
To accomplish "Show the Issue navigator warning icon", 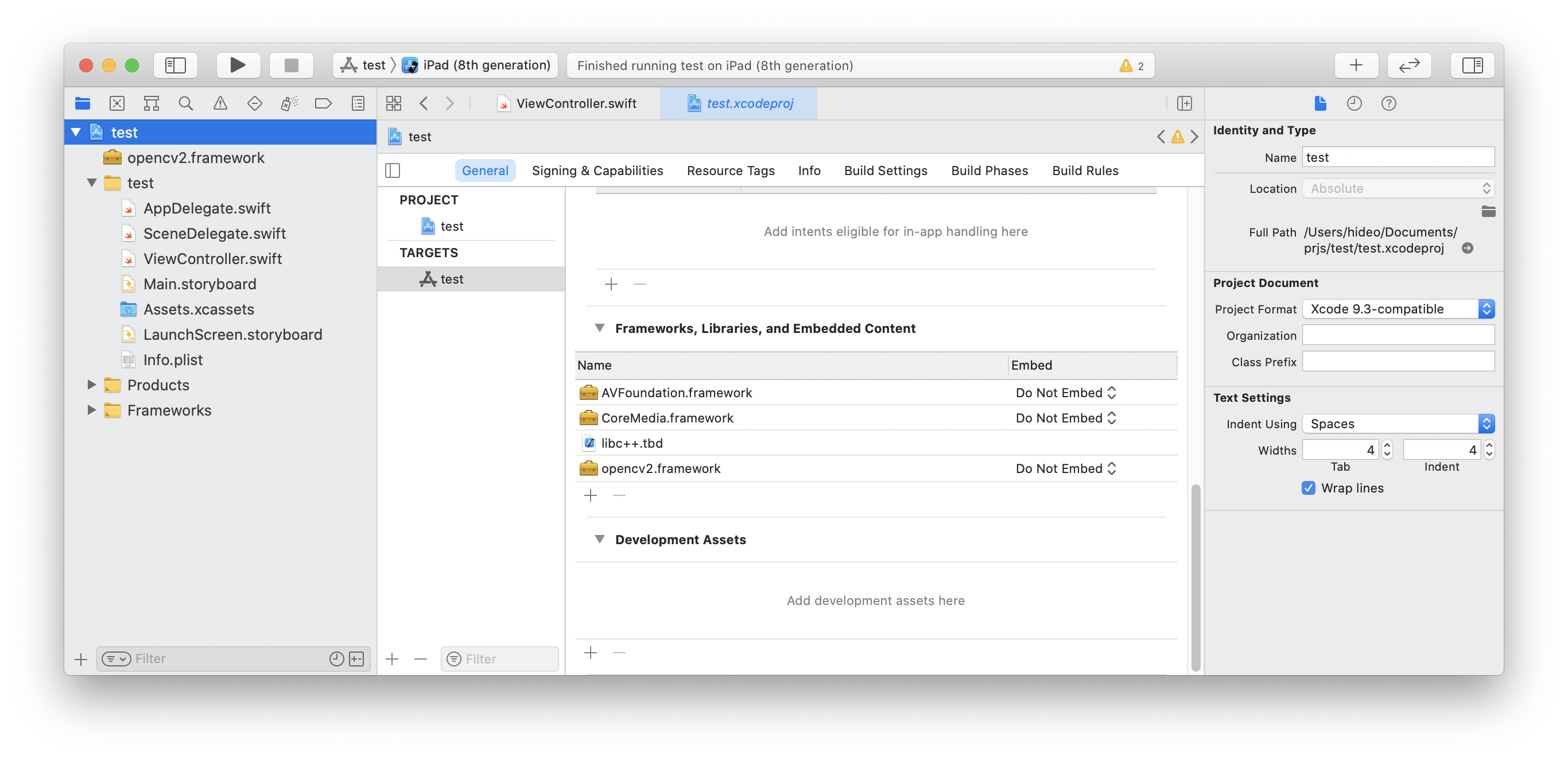I will tap(220, 103).
